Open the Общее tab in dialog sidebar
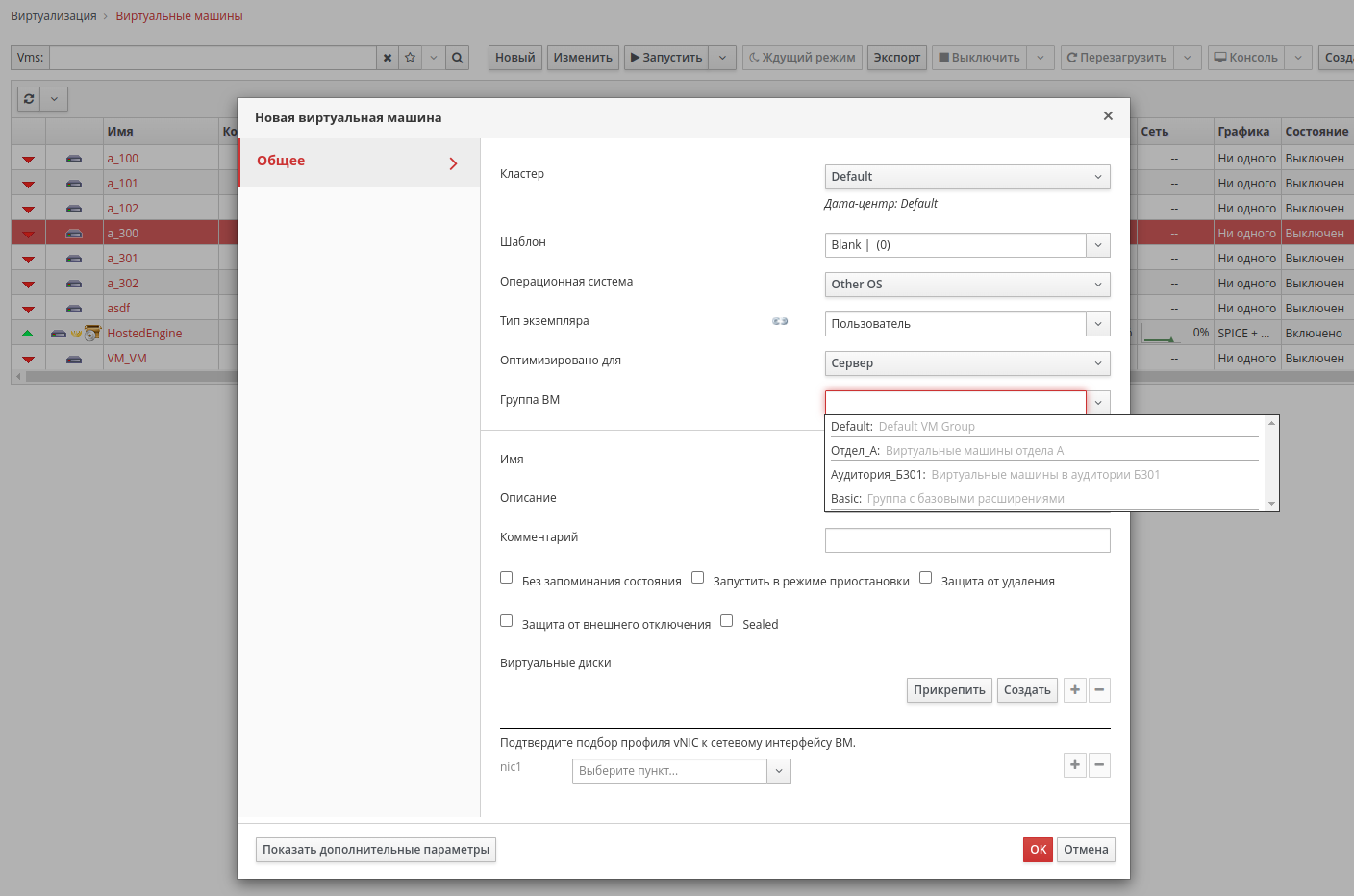This screenshot has width=1354, height=896. [x=359, y=162]
